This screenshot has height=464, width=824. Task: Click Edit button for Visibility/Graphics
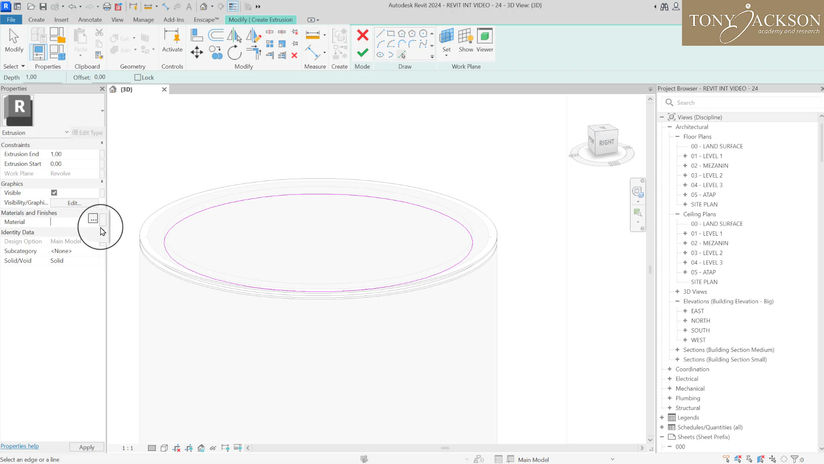(74, 203)
